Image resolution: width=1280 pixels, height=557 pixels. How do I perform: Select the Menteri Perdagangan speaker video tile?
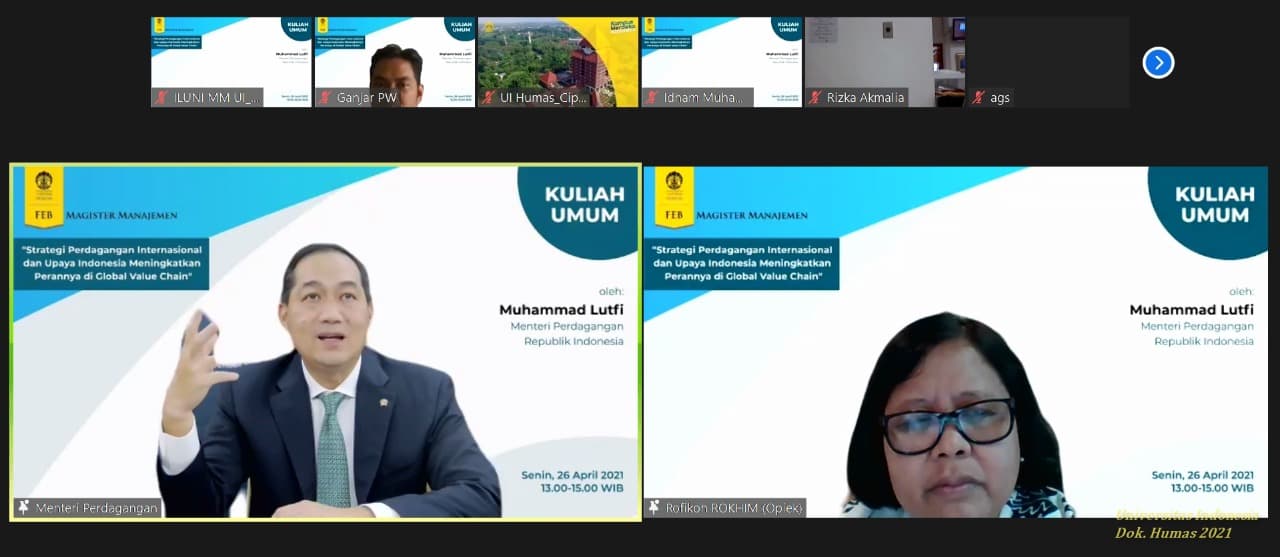(x=325, y=342)
